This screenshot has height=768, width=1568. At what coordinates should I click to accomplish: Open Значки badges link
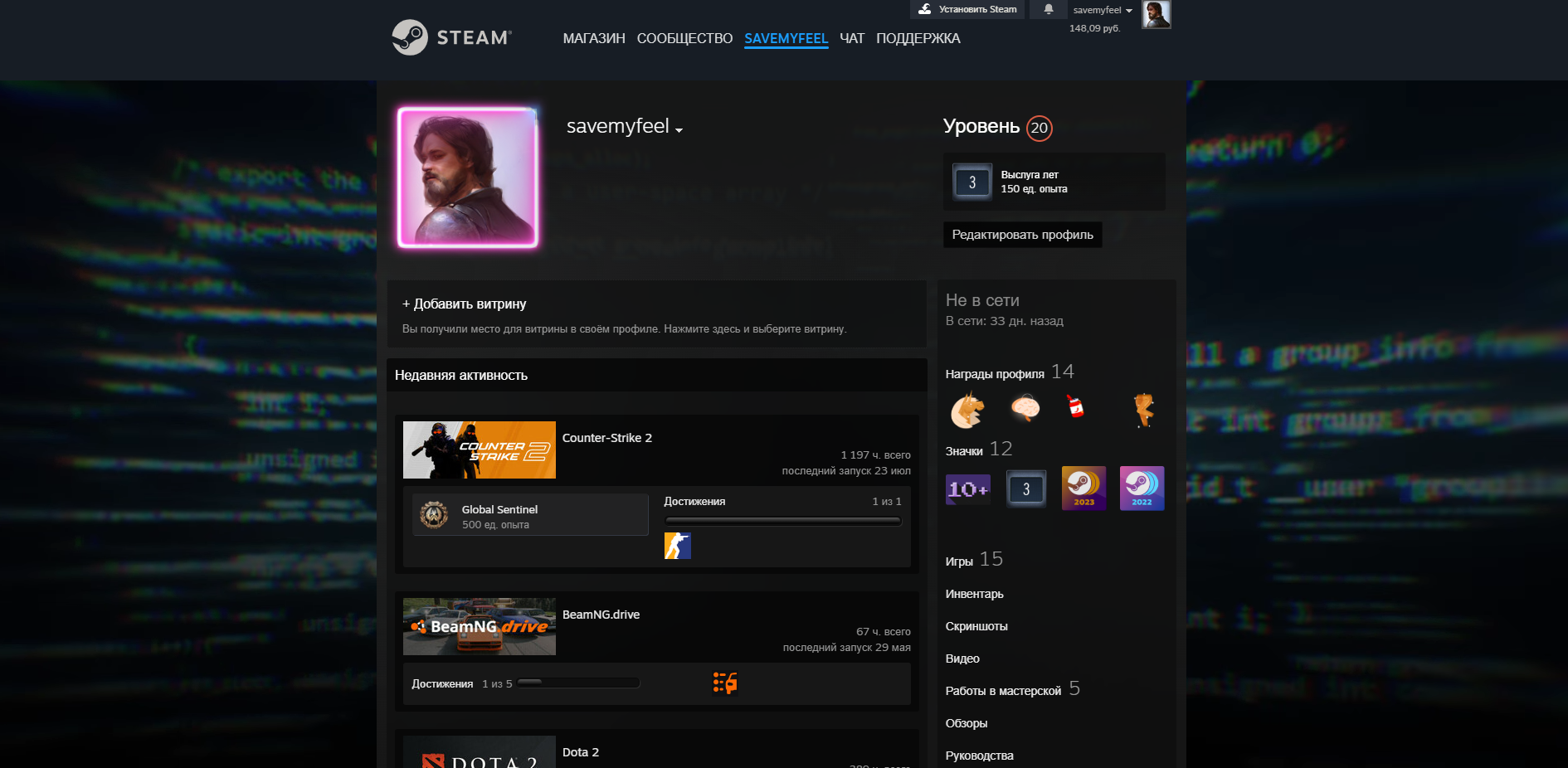[964, 451]
